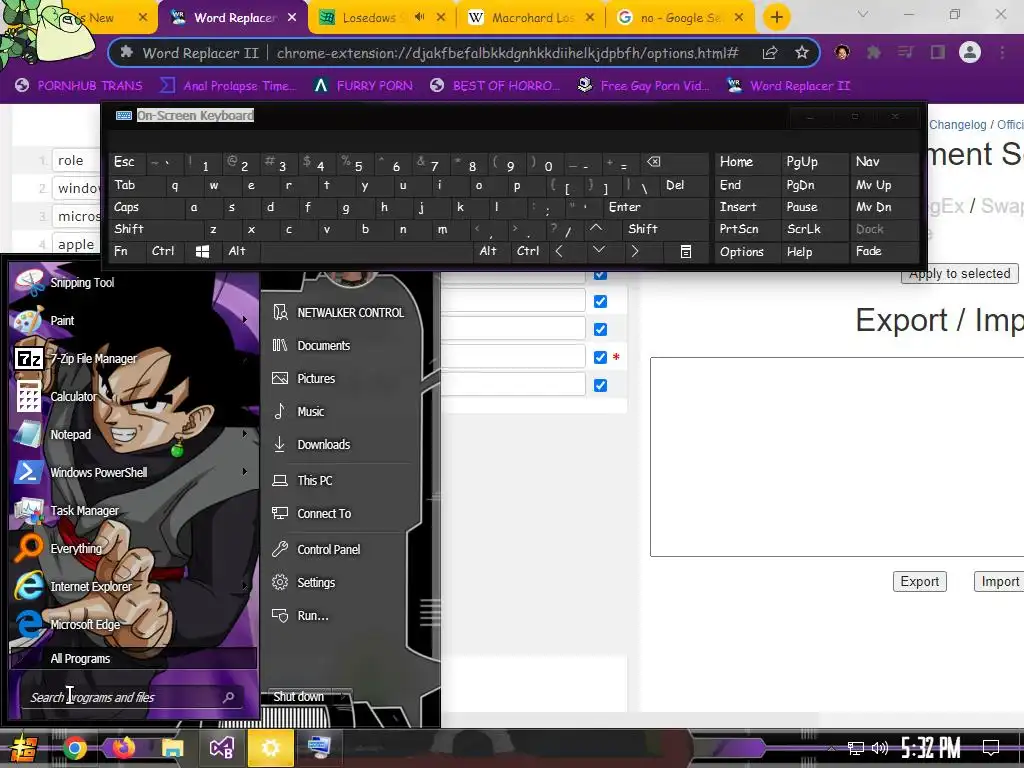Click the Chrome taskbar icon
This screenshot has height=768, width=1024.
coord(74,748)
